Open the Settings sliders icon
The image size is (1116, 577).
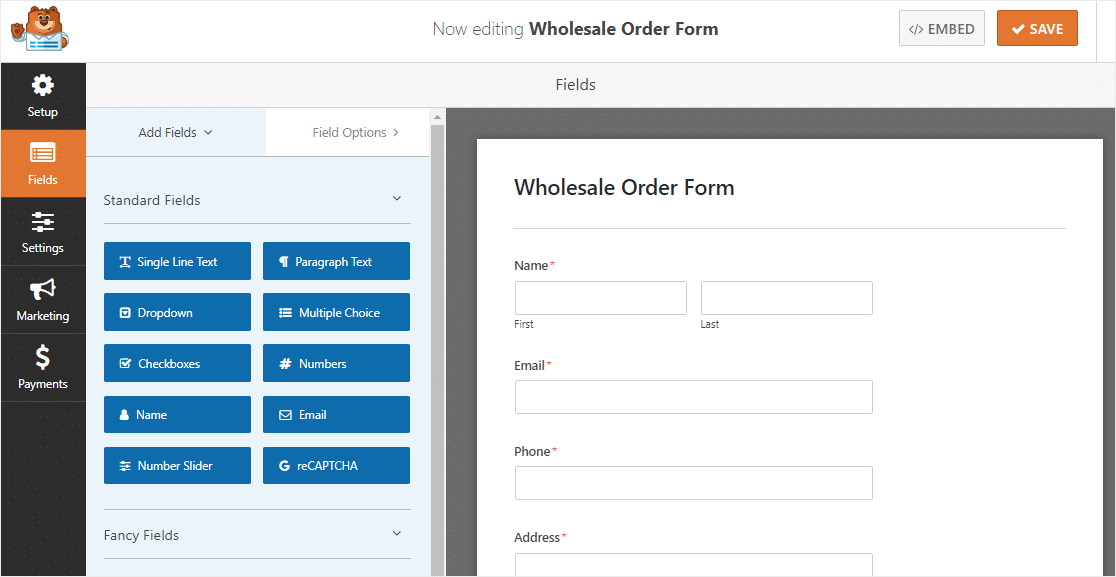(x=43, y=223)
